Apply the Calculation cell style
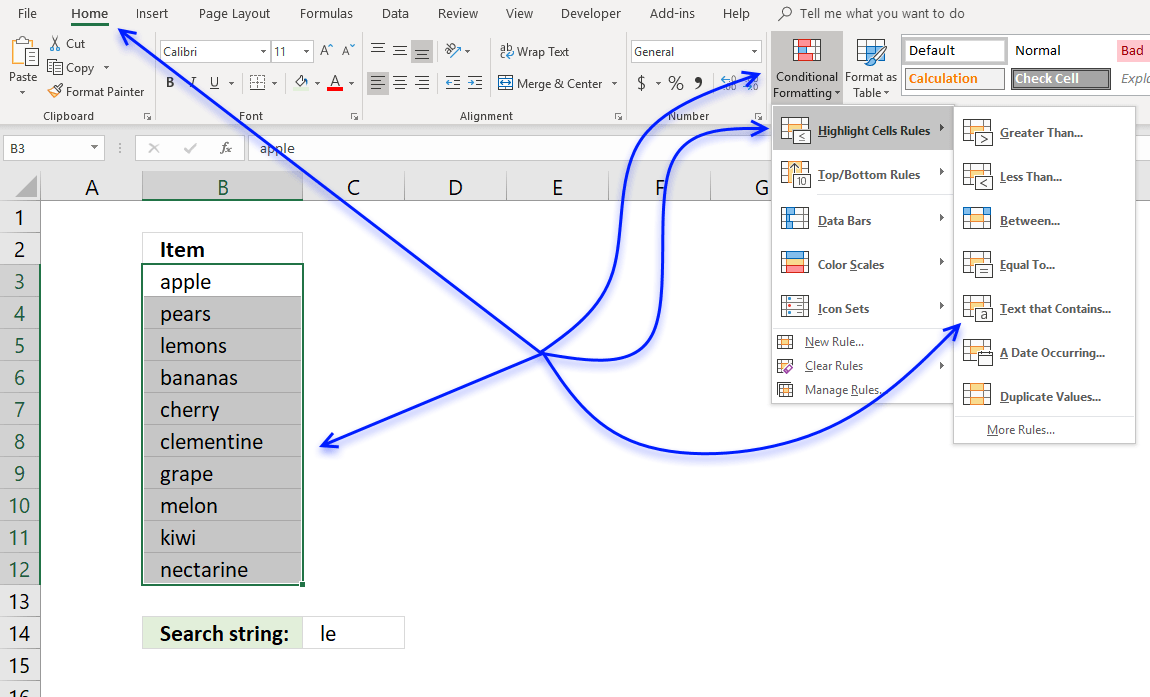This screenshot has width=1150, height=697. (954, 79)
